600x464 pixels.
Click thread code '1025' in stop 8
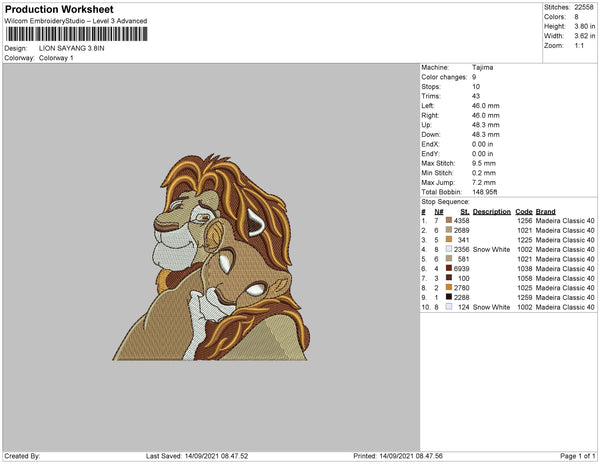[x=525, y=288]
